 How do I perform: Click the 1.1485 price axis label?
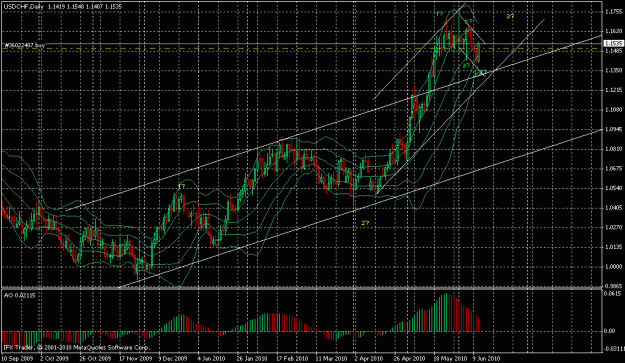(613, 51)
